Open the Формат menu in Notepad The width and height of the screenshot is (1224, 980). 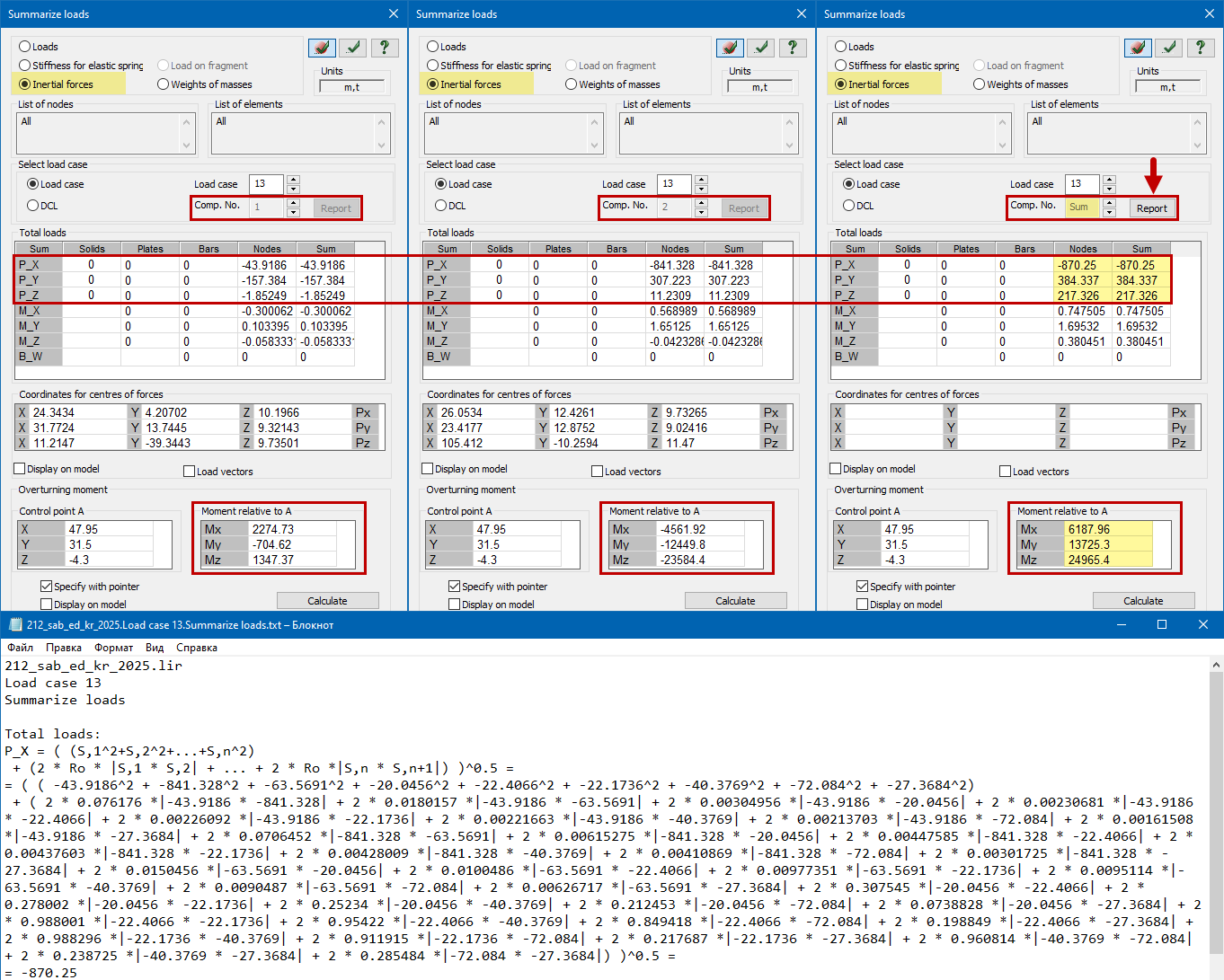pos(113,648)
